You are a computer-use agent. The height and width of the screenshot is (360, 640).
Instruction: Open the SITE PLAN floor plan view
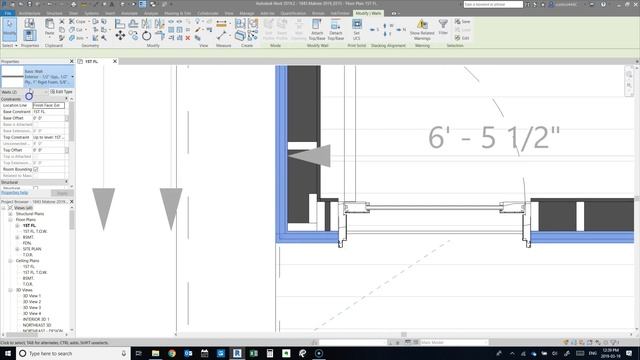coord(32,249)
